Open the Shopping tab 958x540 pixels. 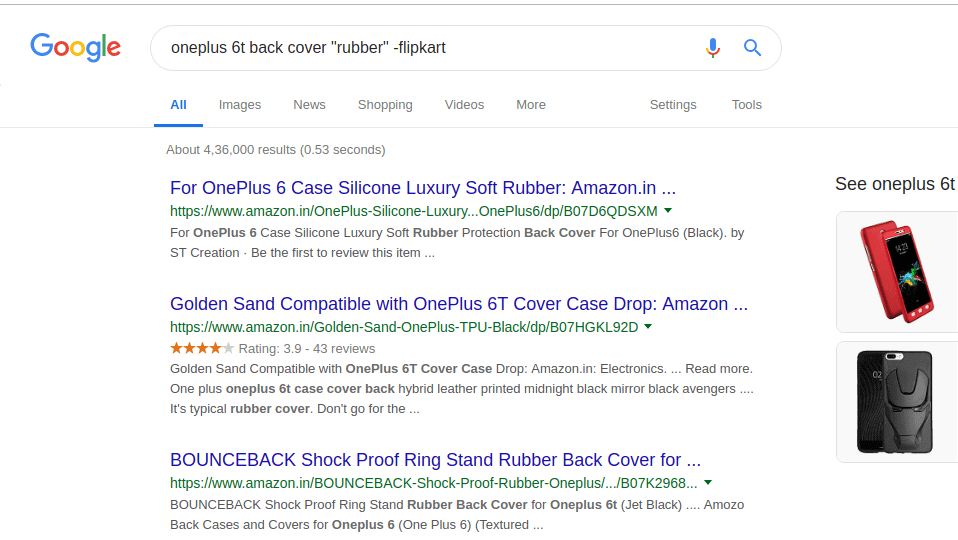pos(385,105)
